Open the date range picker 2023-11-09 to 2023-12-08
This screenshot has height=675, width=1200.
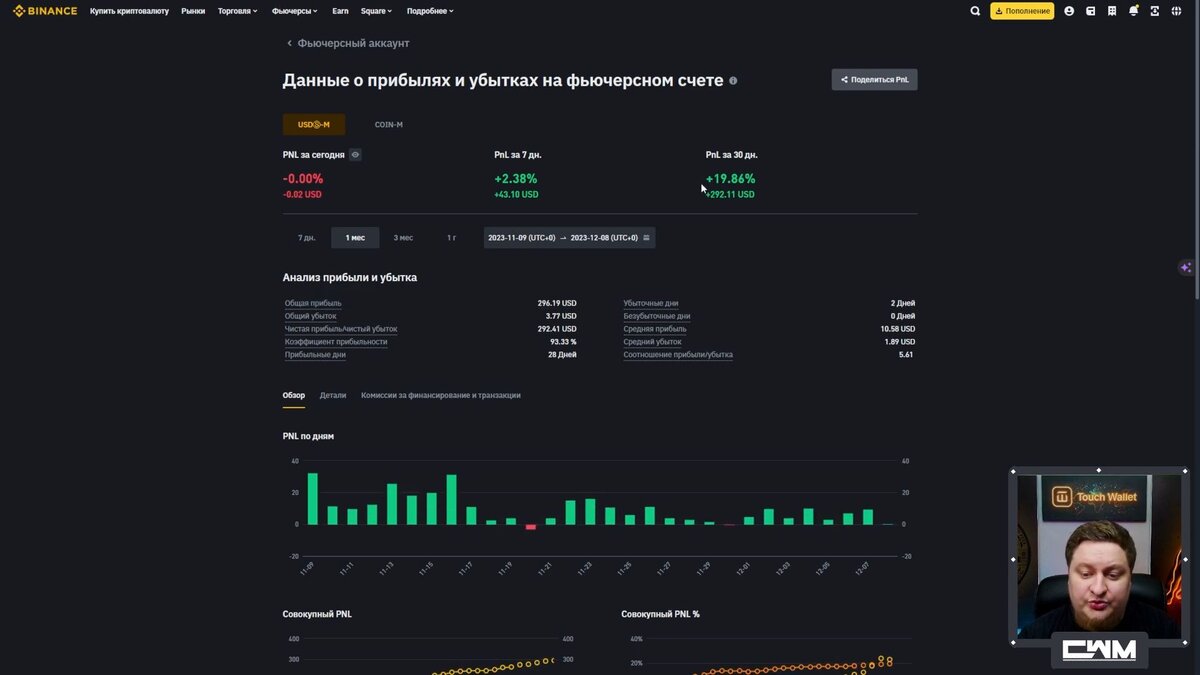click(568, 237)
